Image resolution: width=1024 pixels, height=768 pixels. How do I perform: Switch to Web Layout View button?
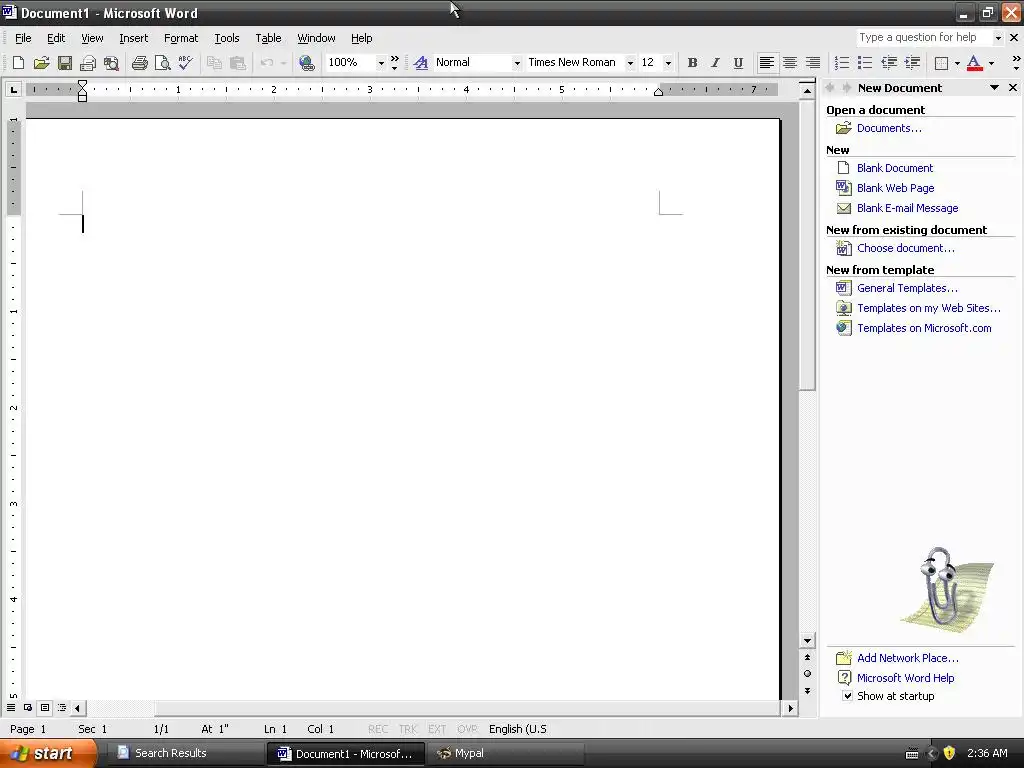28,707
